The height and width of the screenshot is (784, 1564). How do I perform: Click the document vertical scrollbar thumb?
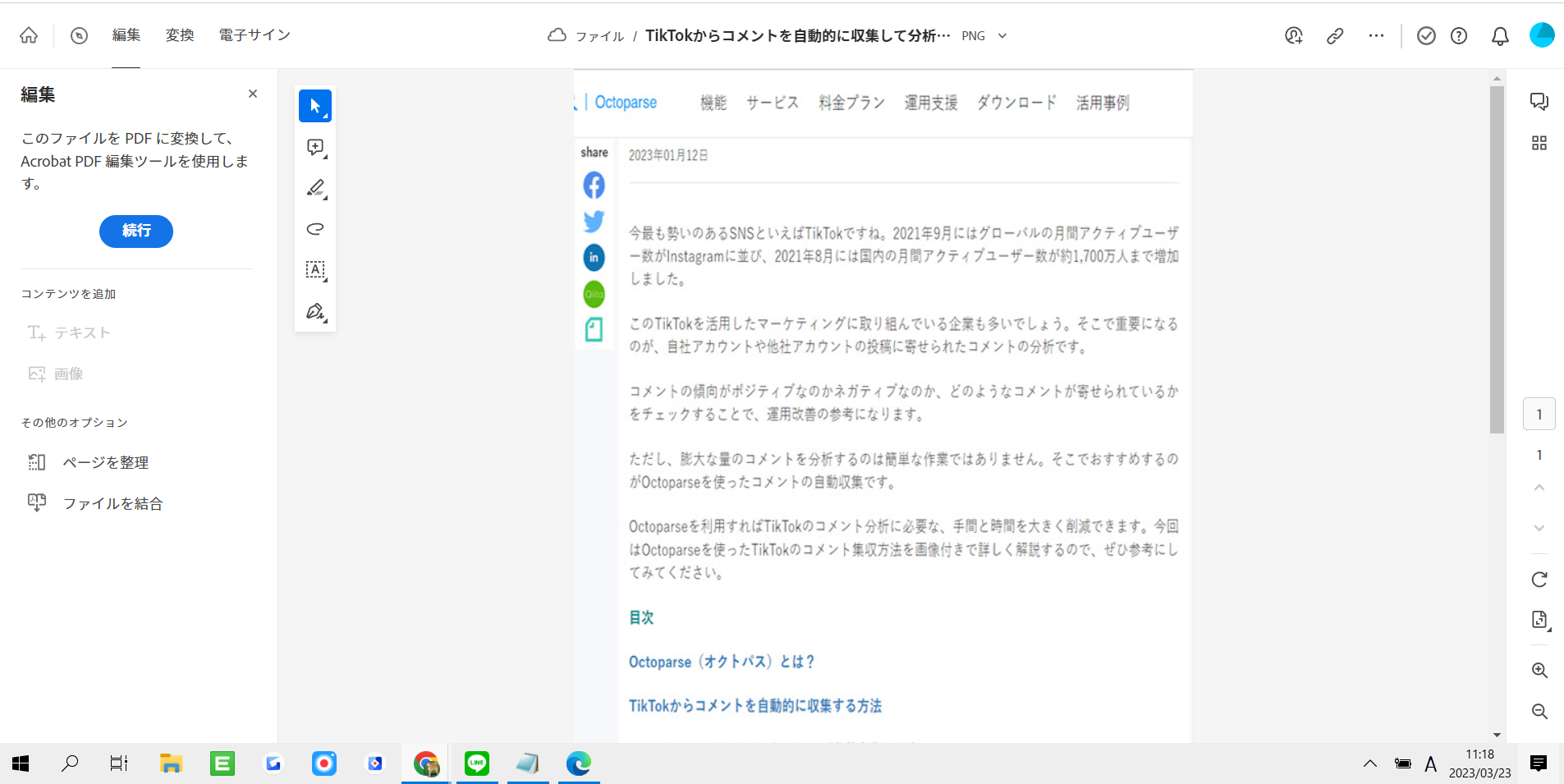(x=1497, y=259)
